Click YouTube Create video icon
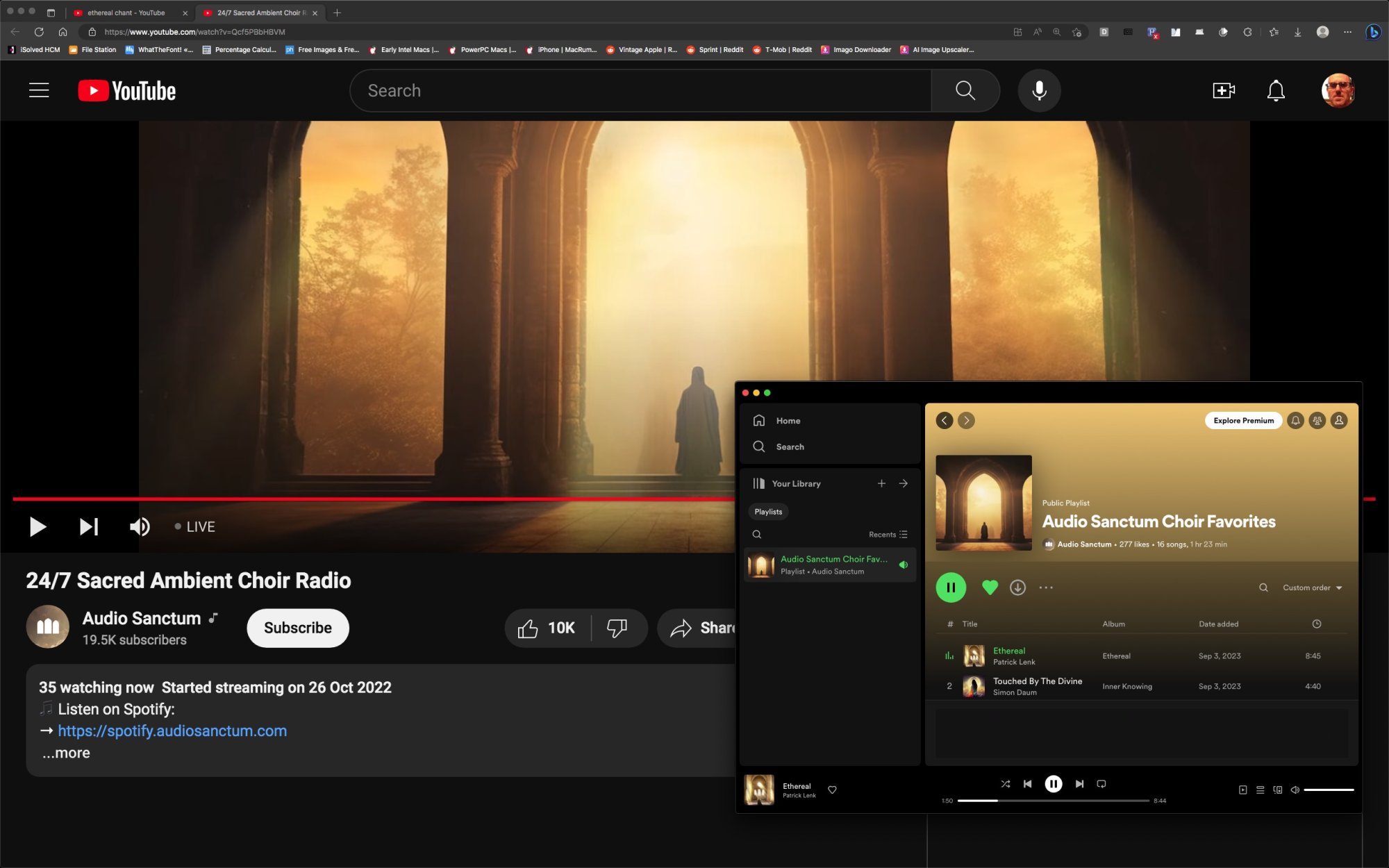This screenshot has height=868, width=1389. pos(1223,90)
